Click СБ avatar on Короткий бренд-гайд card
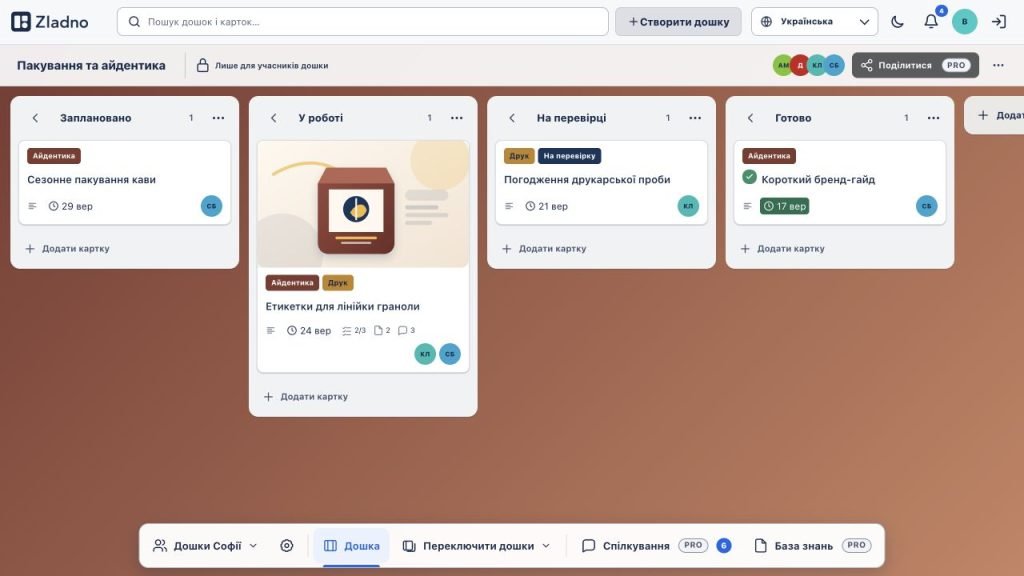 click(927, 206)
